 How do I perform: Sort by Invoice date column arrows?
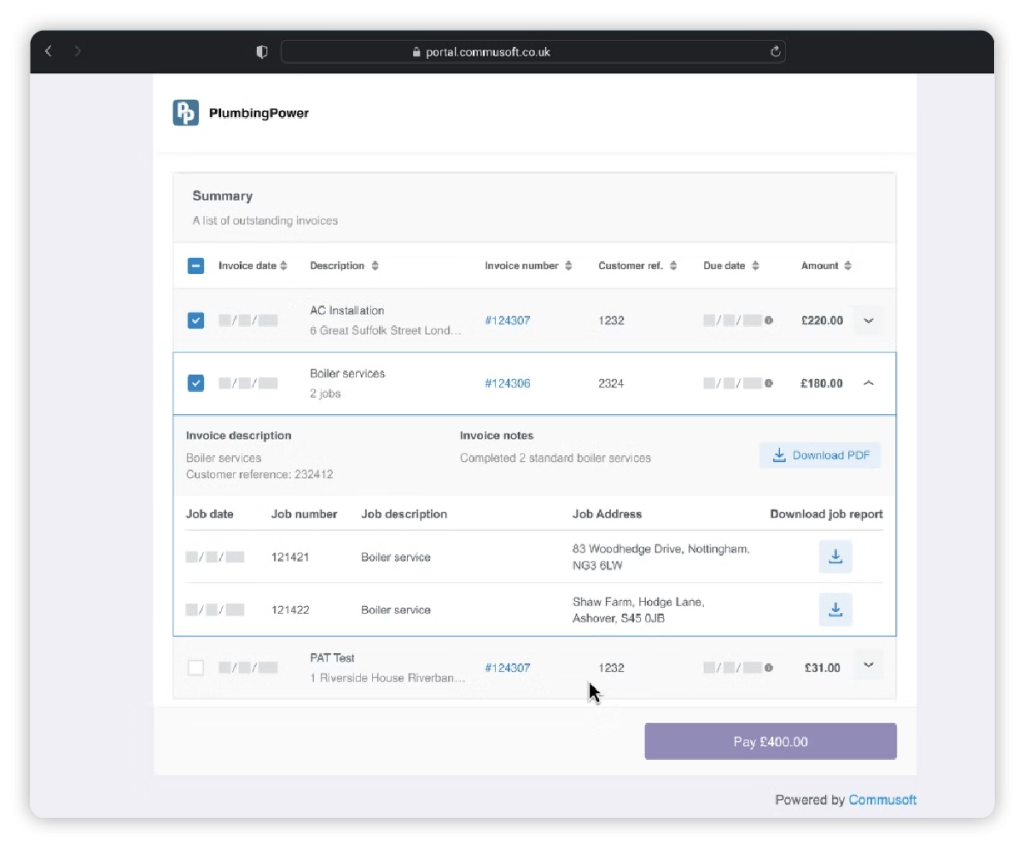(284, 266)
